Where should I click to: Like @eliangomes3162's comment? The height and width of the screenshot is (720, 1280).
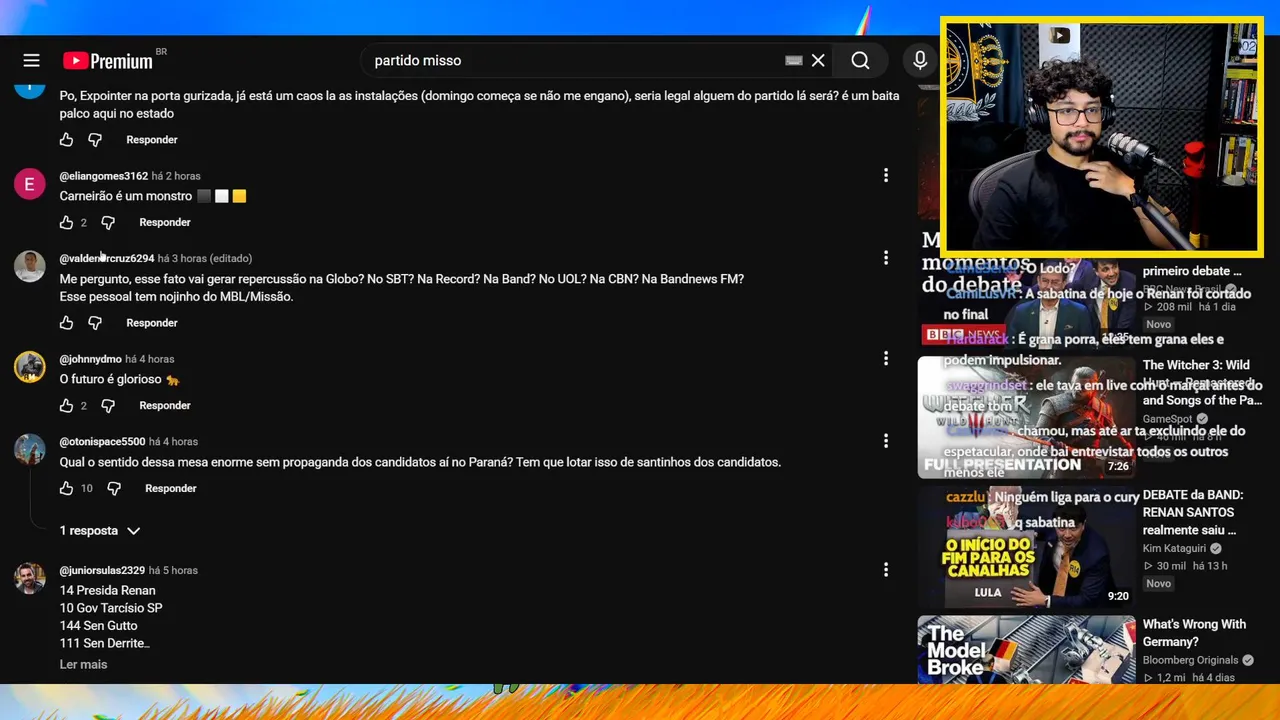66,223
